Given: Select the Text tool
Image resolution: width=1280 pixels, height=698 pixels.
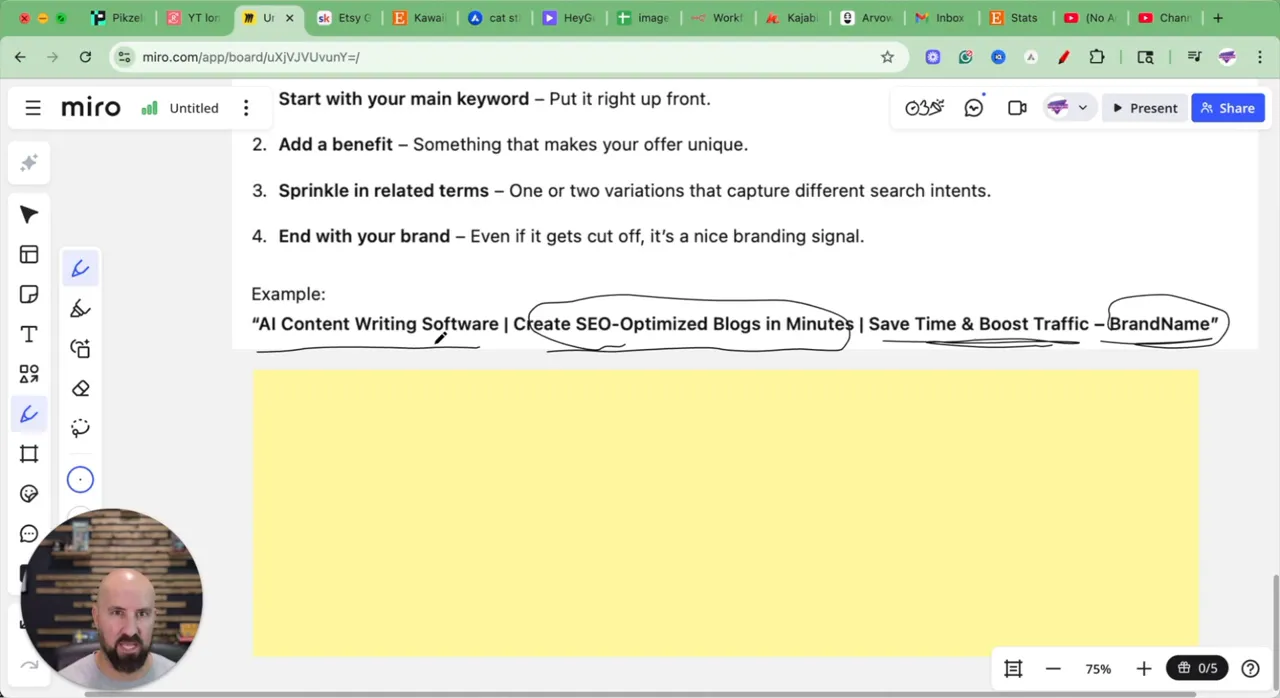Looking at the screenshot, I should tap(29, 334).
